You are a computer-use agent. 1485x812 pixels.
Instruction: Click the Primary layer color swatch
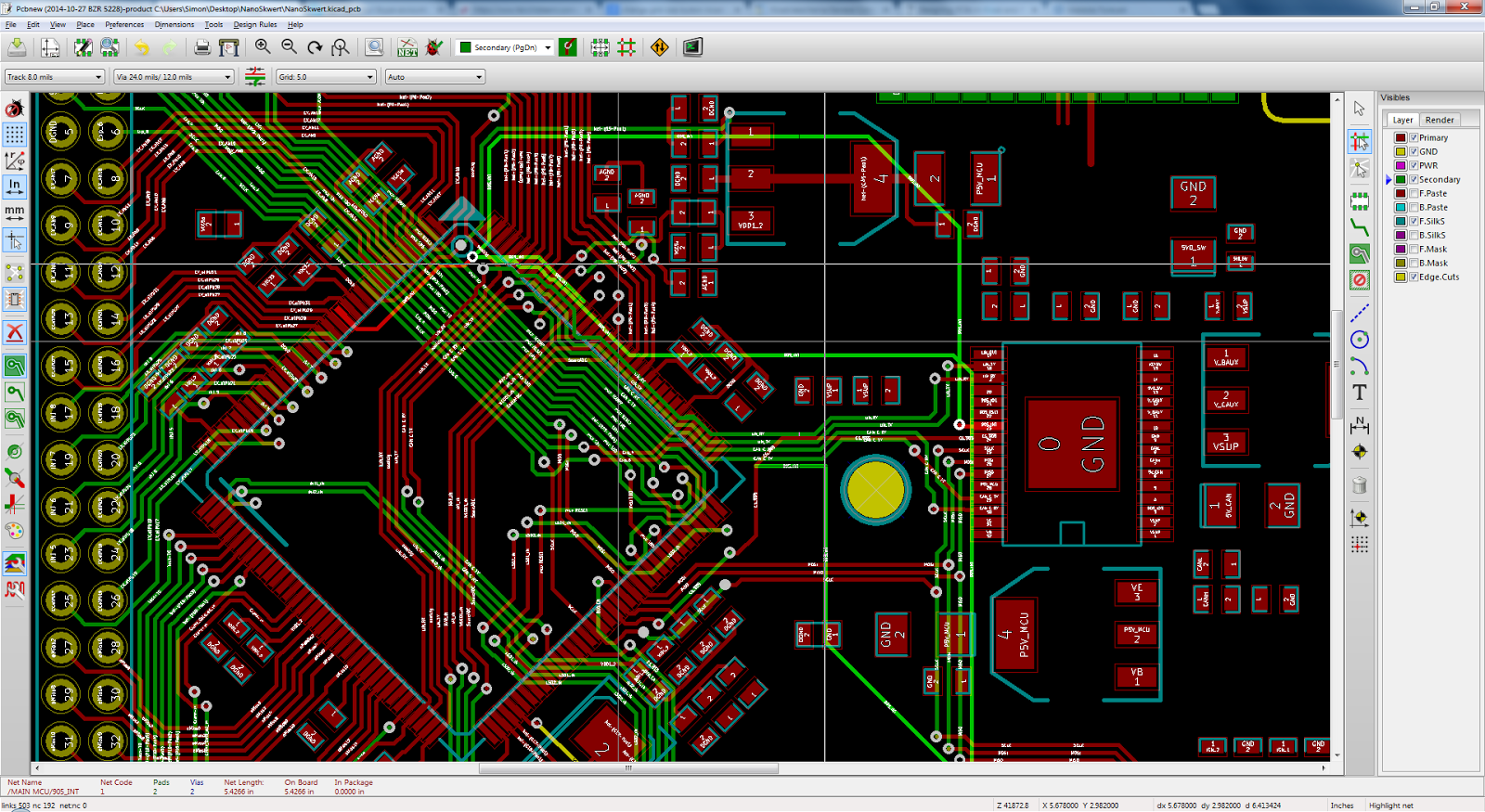pos(1401,137)
